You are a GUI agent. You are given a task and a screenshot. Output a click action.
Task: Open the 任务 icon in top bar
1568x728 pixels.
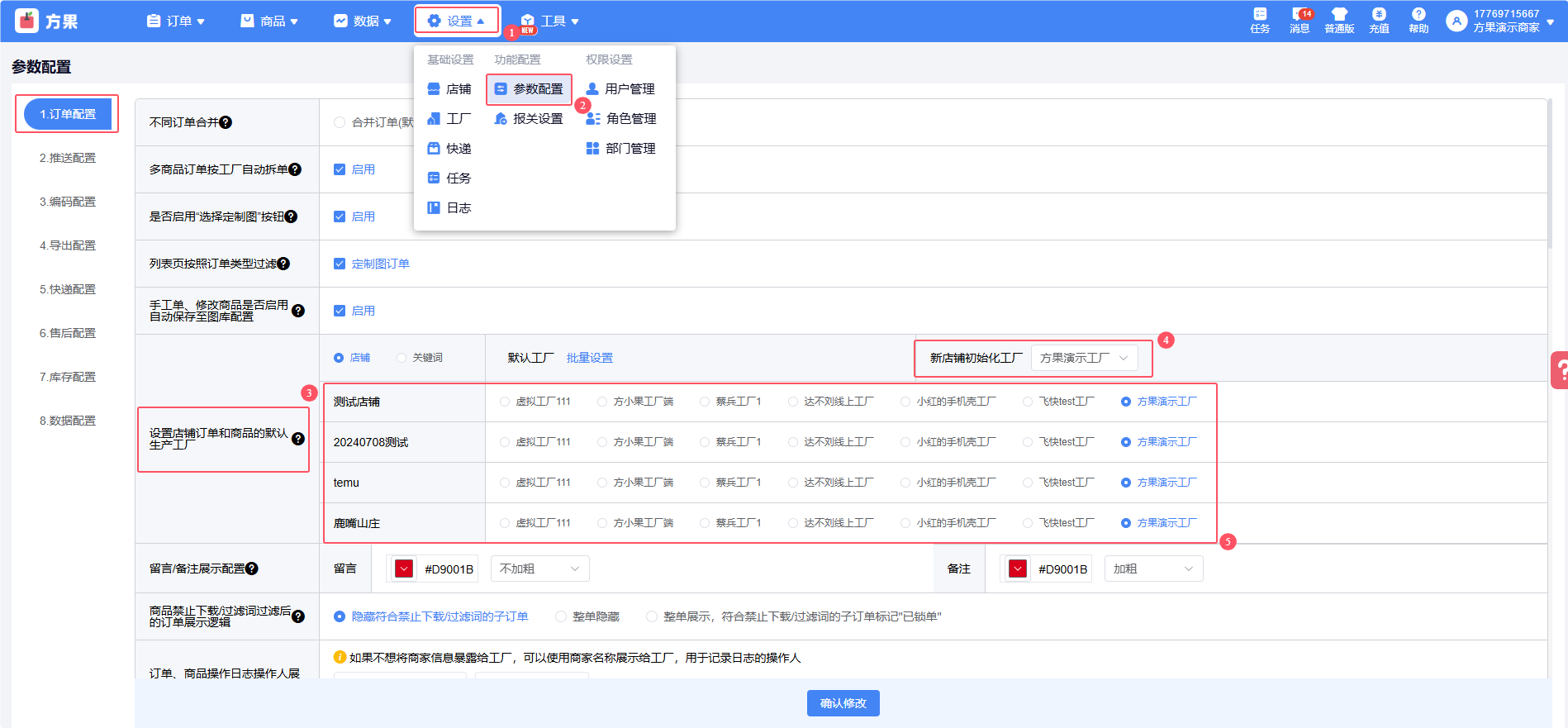1259,20
